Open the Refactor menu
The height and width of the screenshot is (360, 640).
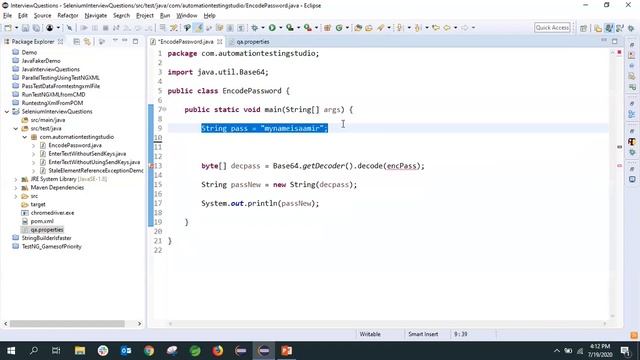click(x=68, y=16)
